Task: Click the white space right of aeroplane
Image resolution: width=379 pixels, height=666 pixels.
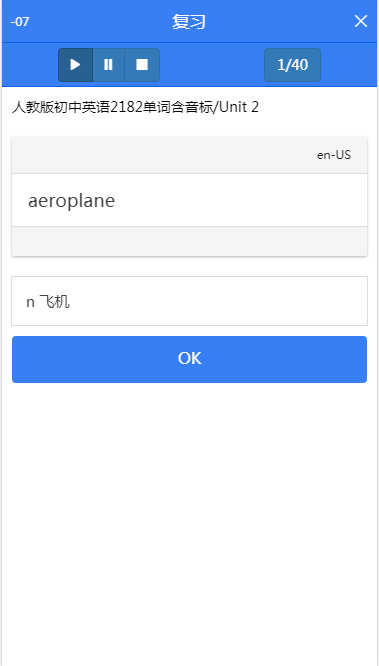Action: (240, 200)
